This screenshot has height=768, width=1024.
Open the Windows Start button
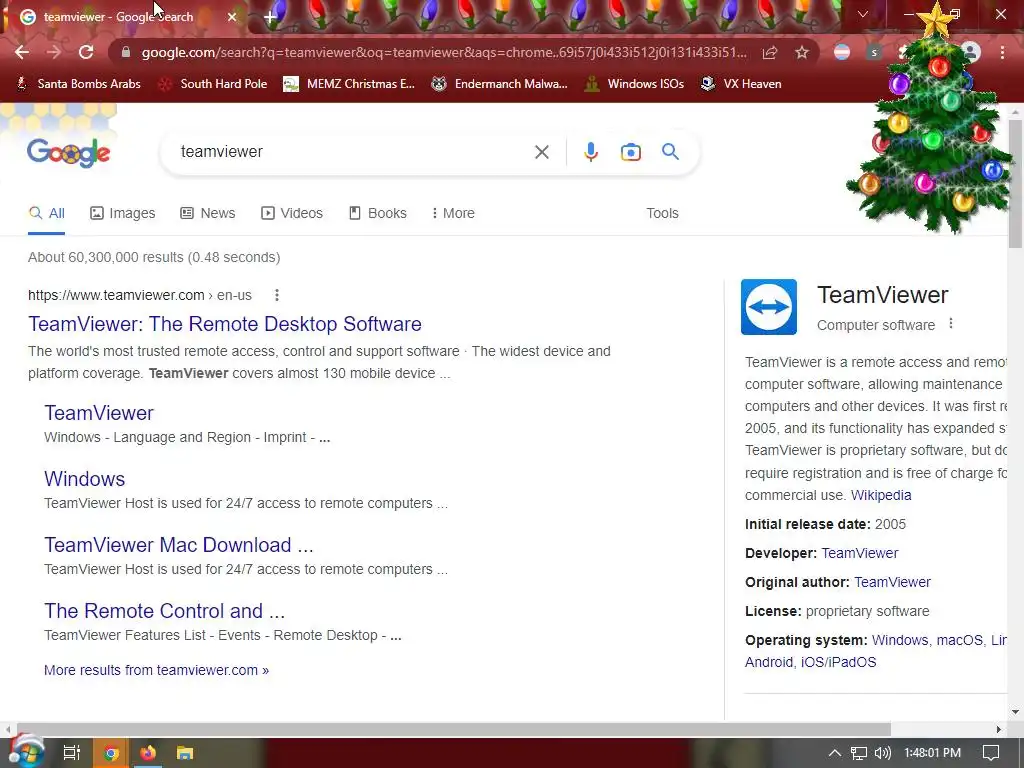pyautogui.click(x=26, y=752)
